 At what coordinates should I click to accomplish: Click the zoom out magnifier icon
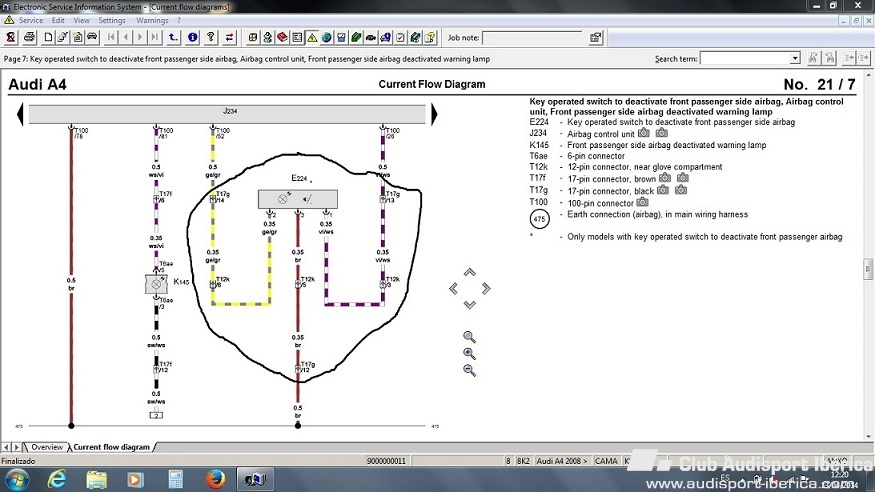pyautogui.click(x=469, y=370)
